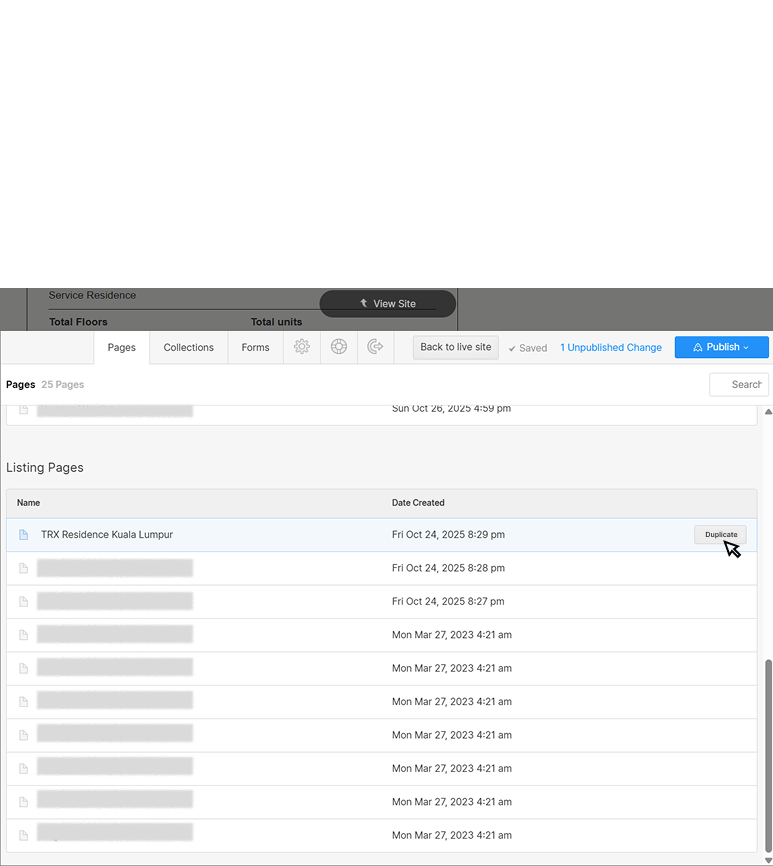Open the Forms tab
Image resolution: width=773 pixels, height=866 pixels.
255,347
